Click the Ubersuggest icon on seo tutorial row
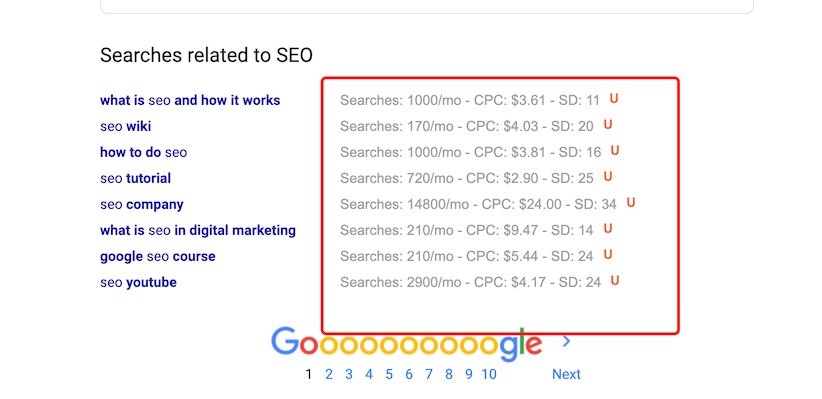 (608, 177)
